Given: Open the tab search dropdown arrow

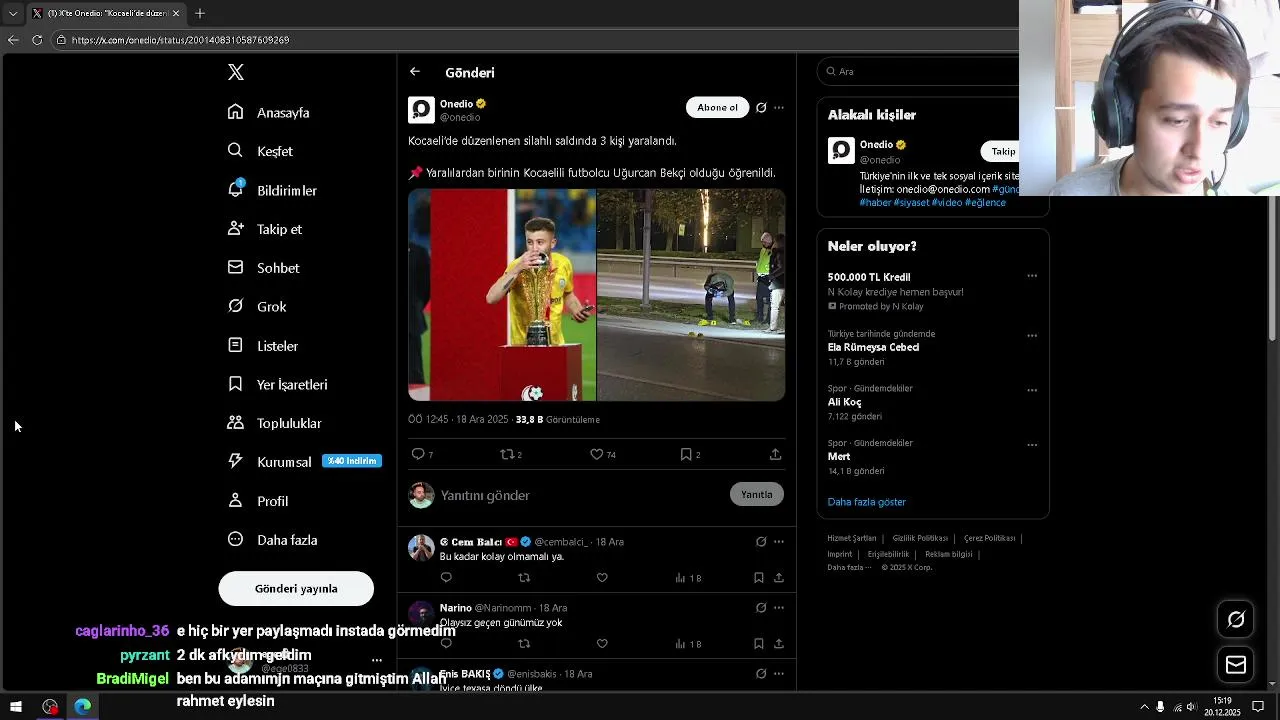Looking at the screenshot, I should (x=12, y=13).
